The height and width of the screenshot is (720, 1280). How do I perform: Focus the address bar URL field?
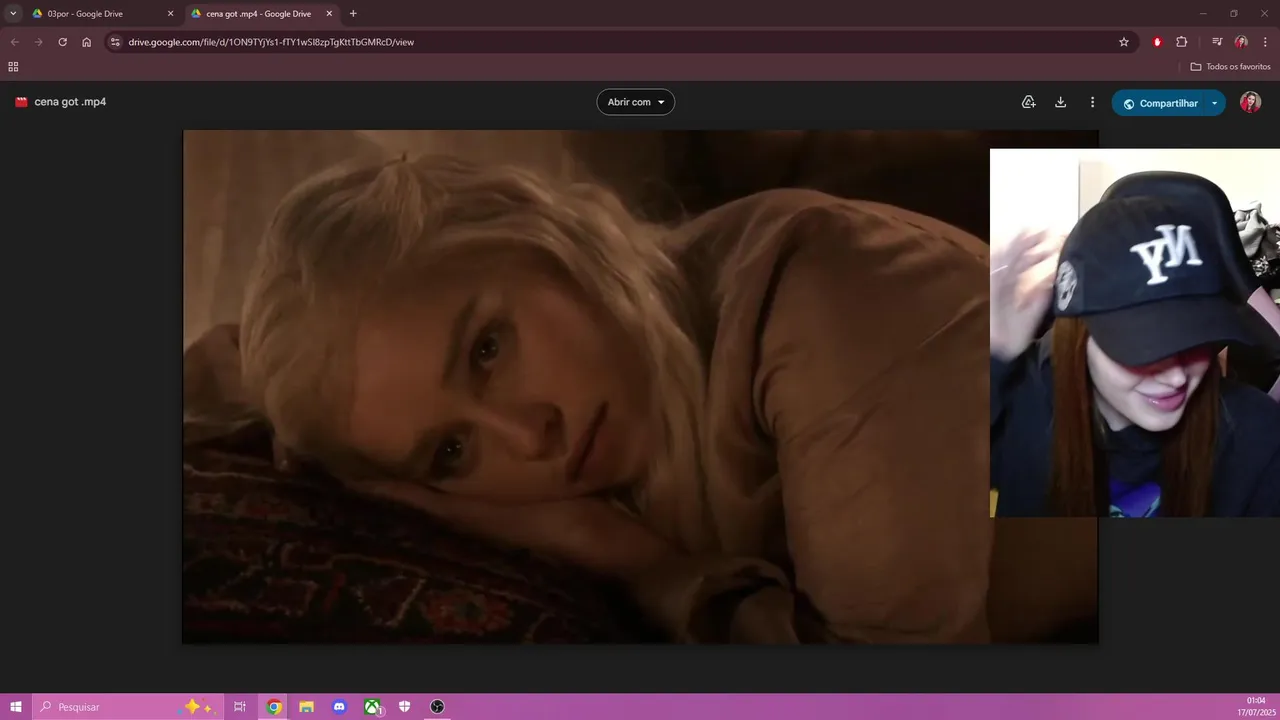click(x=620, y=42)
